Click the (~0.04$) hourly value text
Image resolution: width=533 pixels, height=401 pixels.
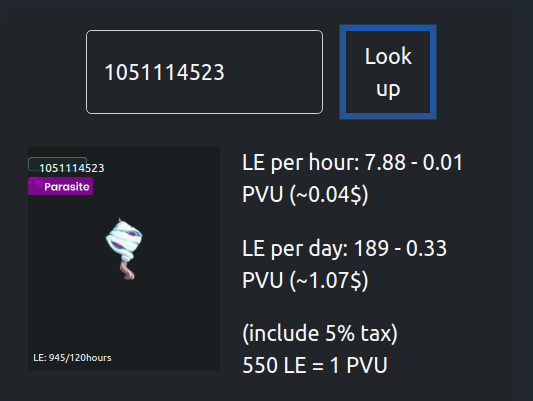click(329, 194)
